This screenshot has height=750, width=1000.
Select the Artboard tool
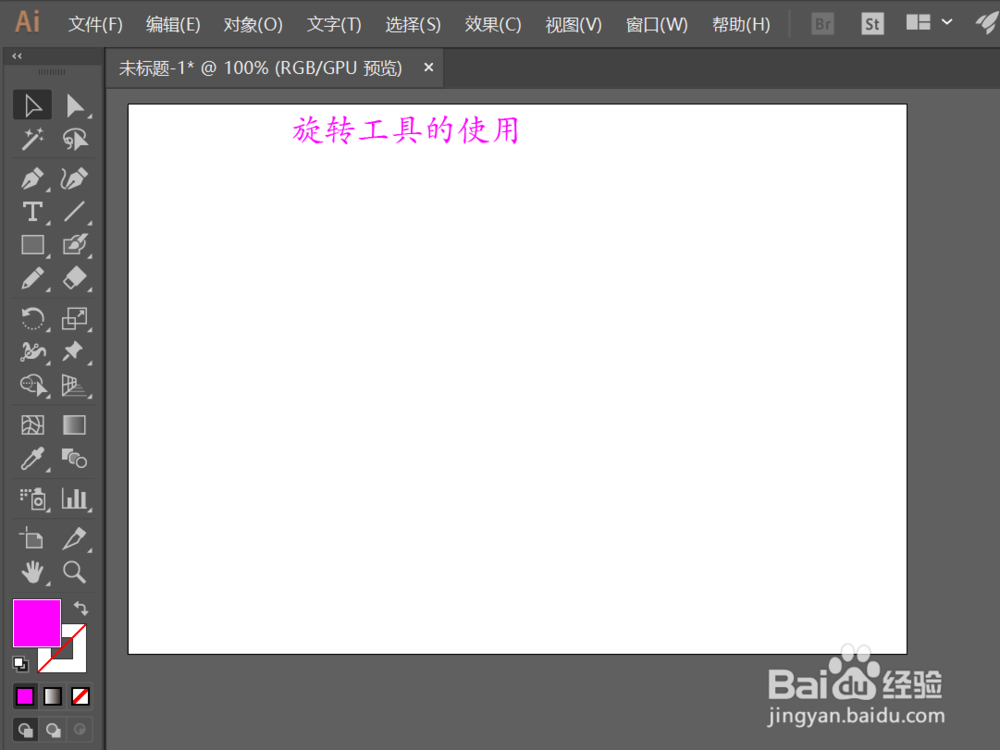click(x=32, y=538)
